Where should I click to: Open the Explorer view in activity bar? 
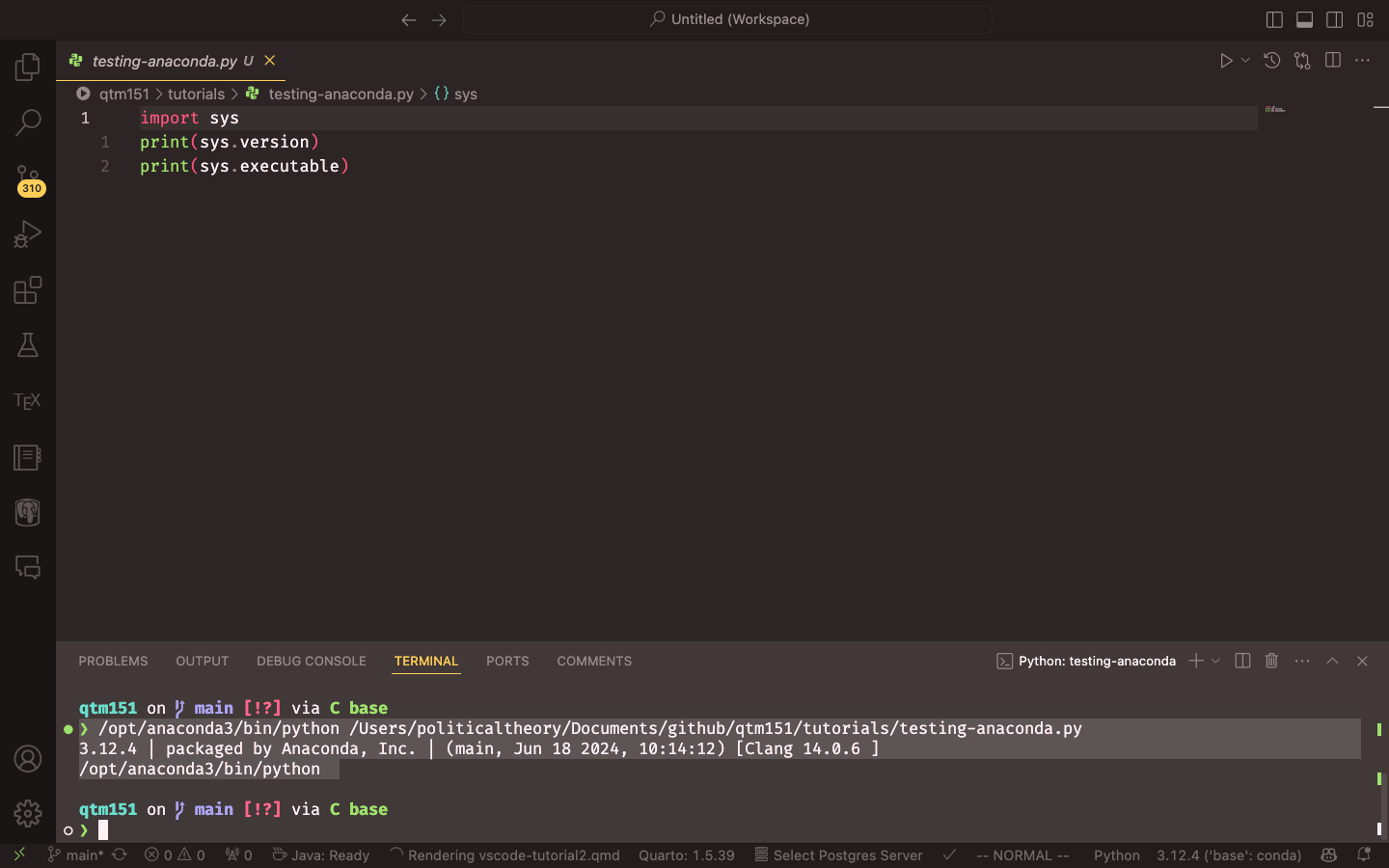pos(28,68)
